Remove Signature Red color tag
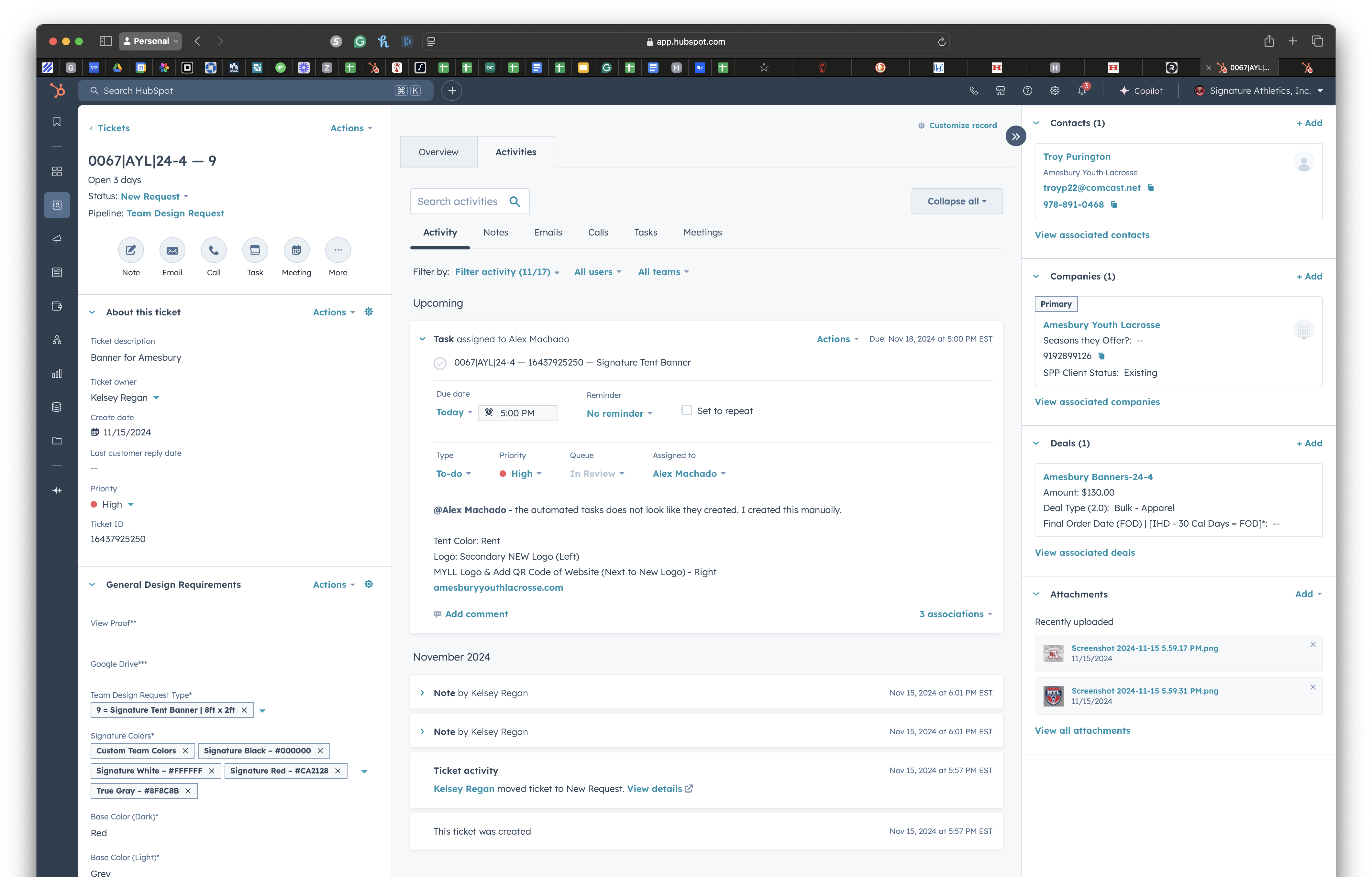Image resolution: width=1372 pixels, height=877 pixels. [x=338, y=771]
